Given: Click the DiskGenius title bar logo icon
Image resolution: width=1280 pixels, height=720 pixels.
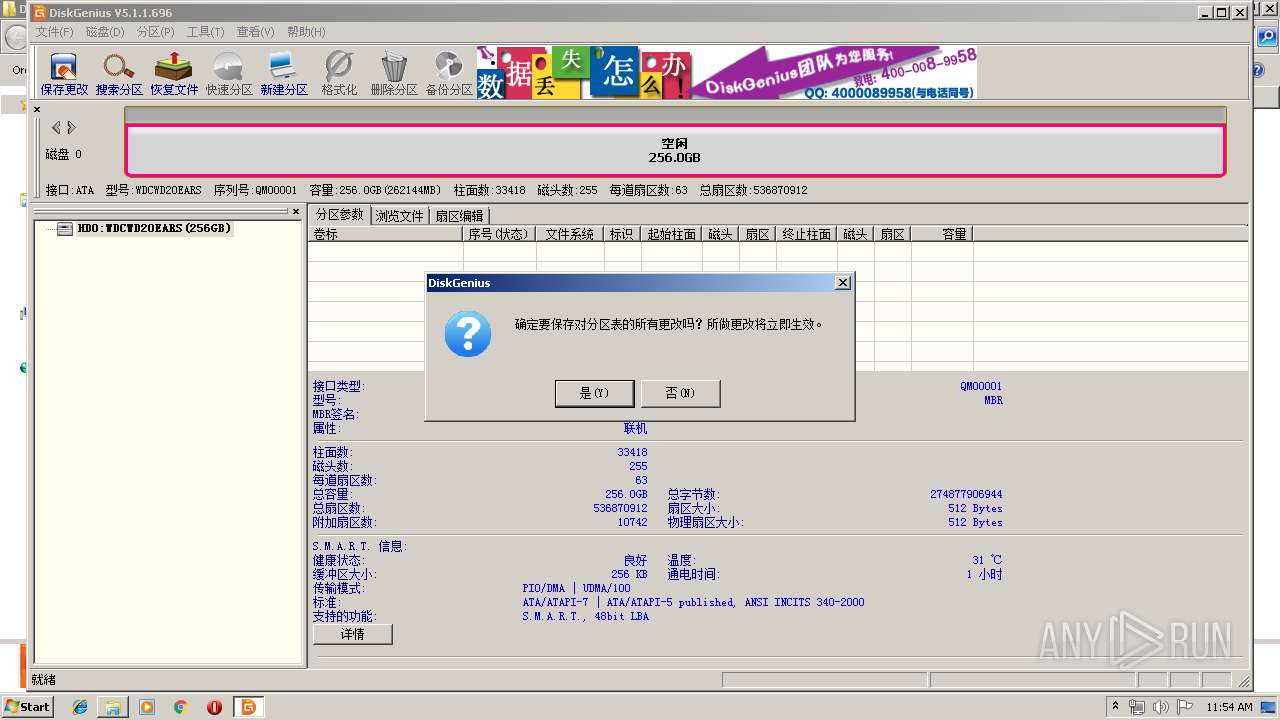Looking at the screenshot, I should point(40,13).
